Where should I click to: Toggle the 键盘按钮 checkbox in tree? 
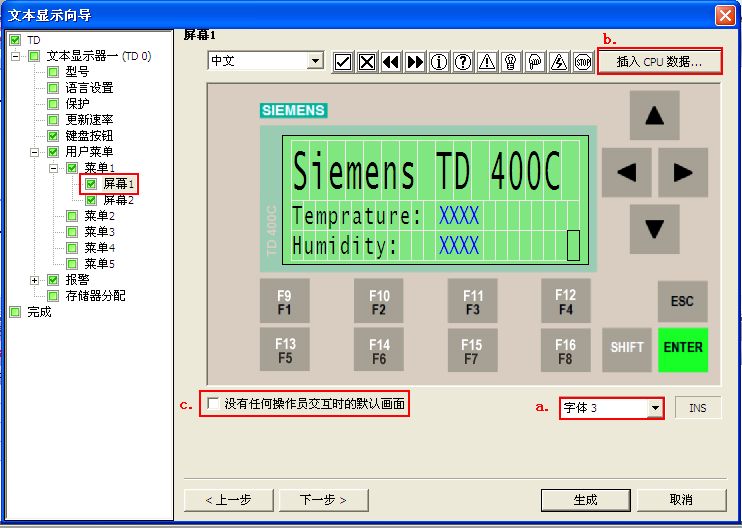pos(53,136)
